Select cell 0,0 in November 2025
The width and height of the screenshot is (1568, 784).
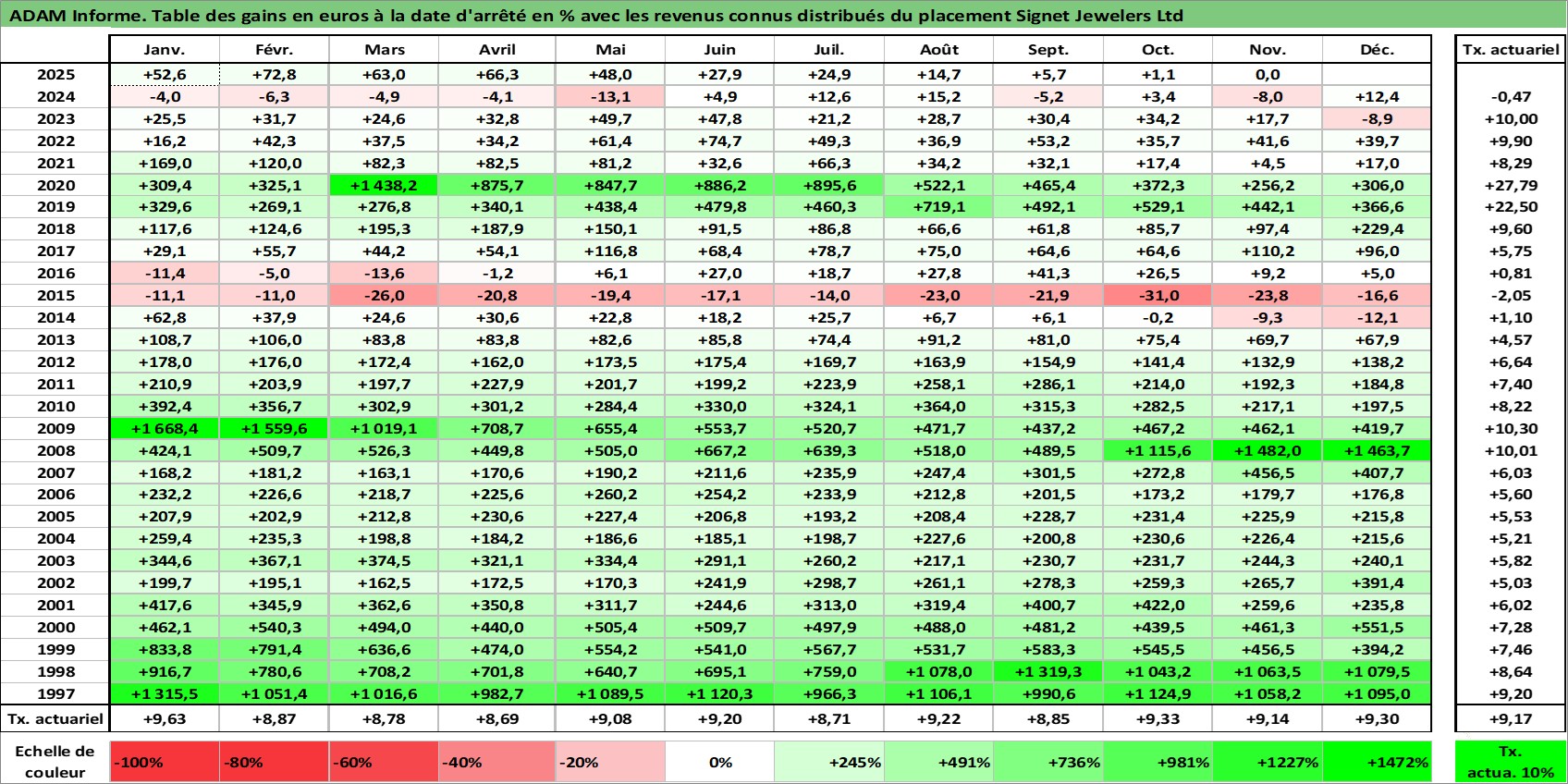1268,75
